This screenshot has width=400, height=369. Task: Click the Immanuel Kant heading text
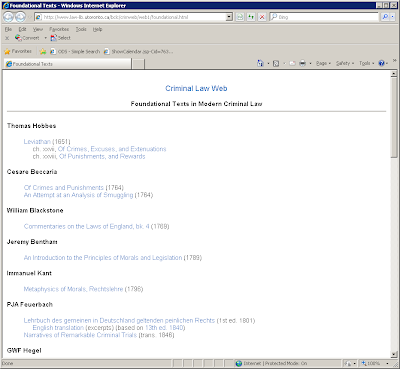click(29, 273)
